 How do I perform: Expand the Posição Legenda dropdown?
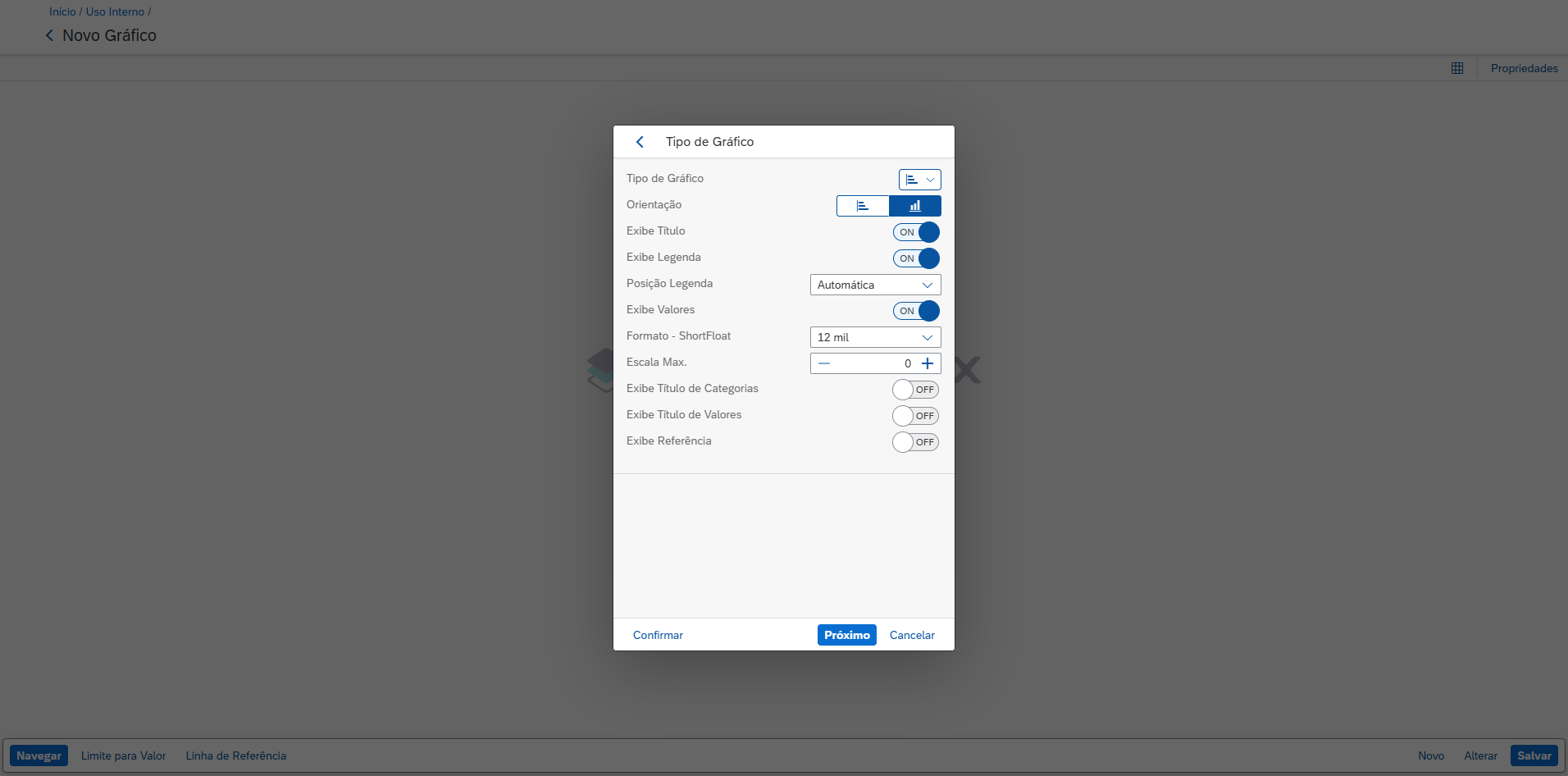pyautogui.click(x=875, y=285)
